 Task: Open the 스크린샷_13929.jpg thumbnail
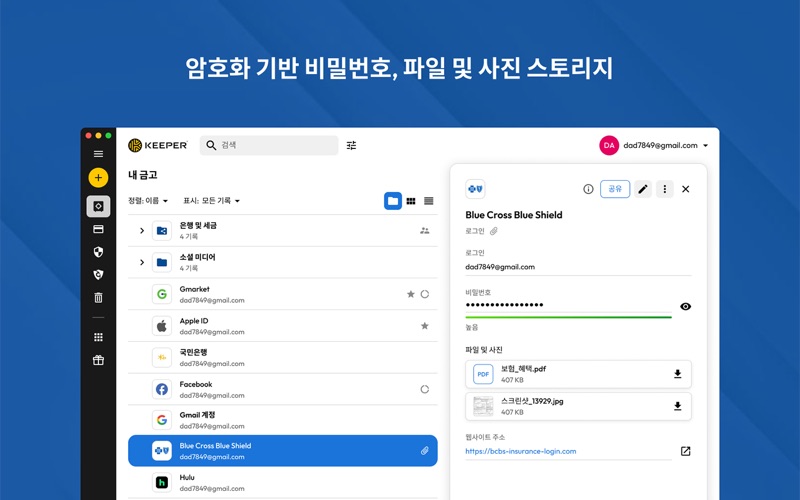(x=483, y=406)
